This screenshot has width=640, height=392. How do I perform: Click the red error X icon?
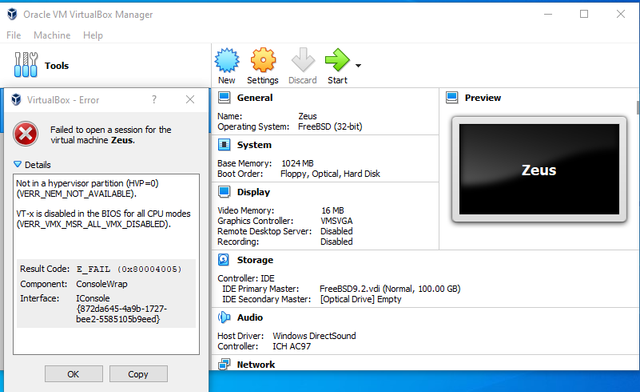click(x=26, y=134)
